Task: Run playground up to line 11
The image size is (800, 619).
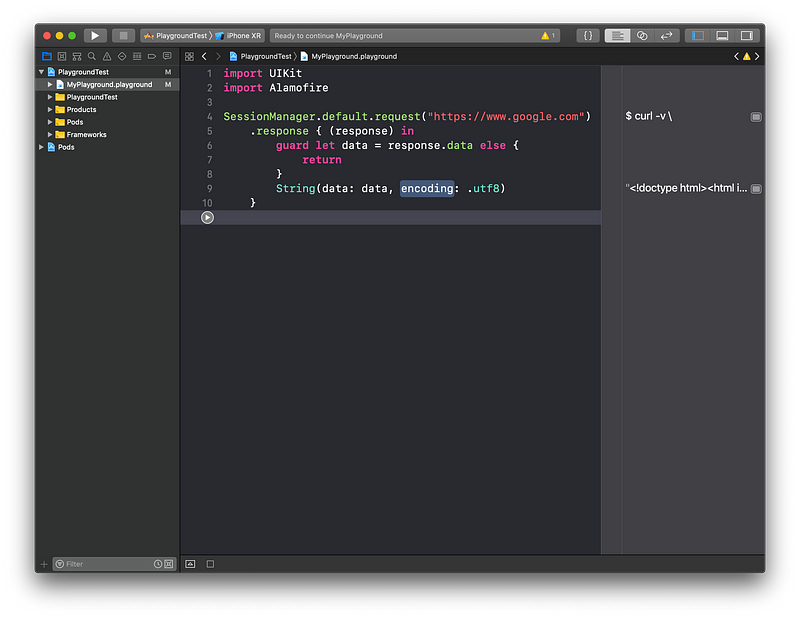Action: pos(207,217)
